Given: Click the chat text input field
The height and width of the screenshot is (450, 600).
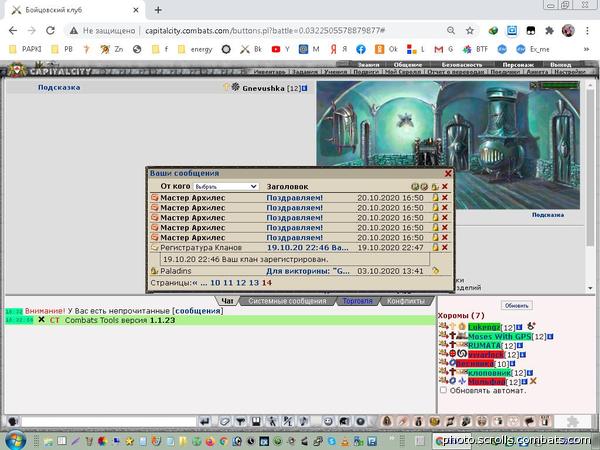Looking at the screenshot, I should 109,422.
